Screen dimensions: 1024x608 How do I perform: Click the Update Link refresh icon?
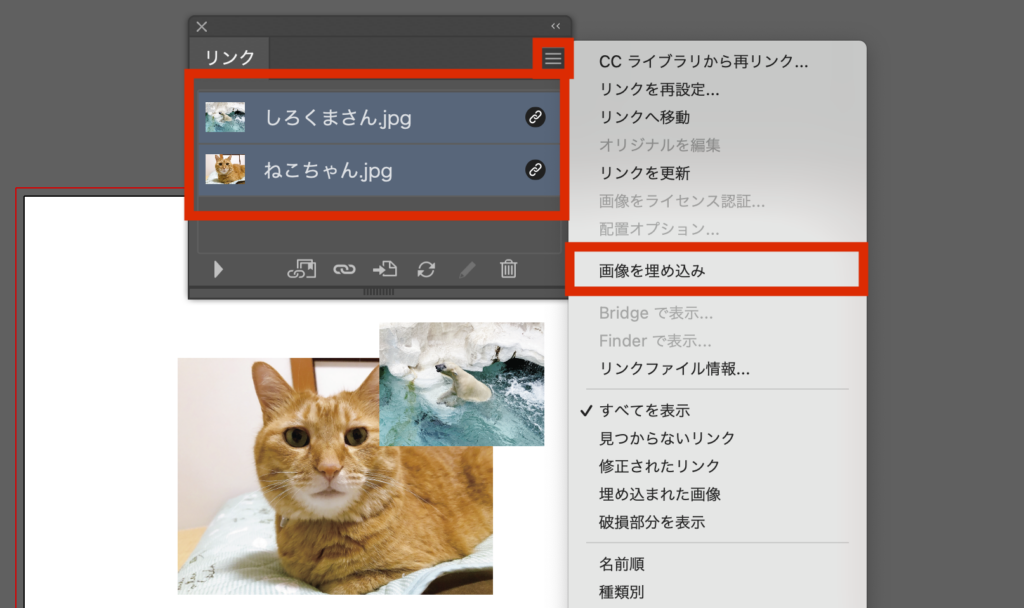pyautogui.click(x=426, y=269)
